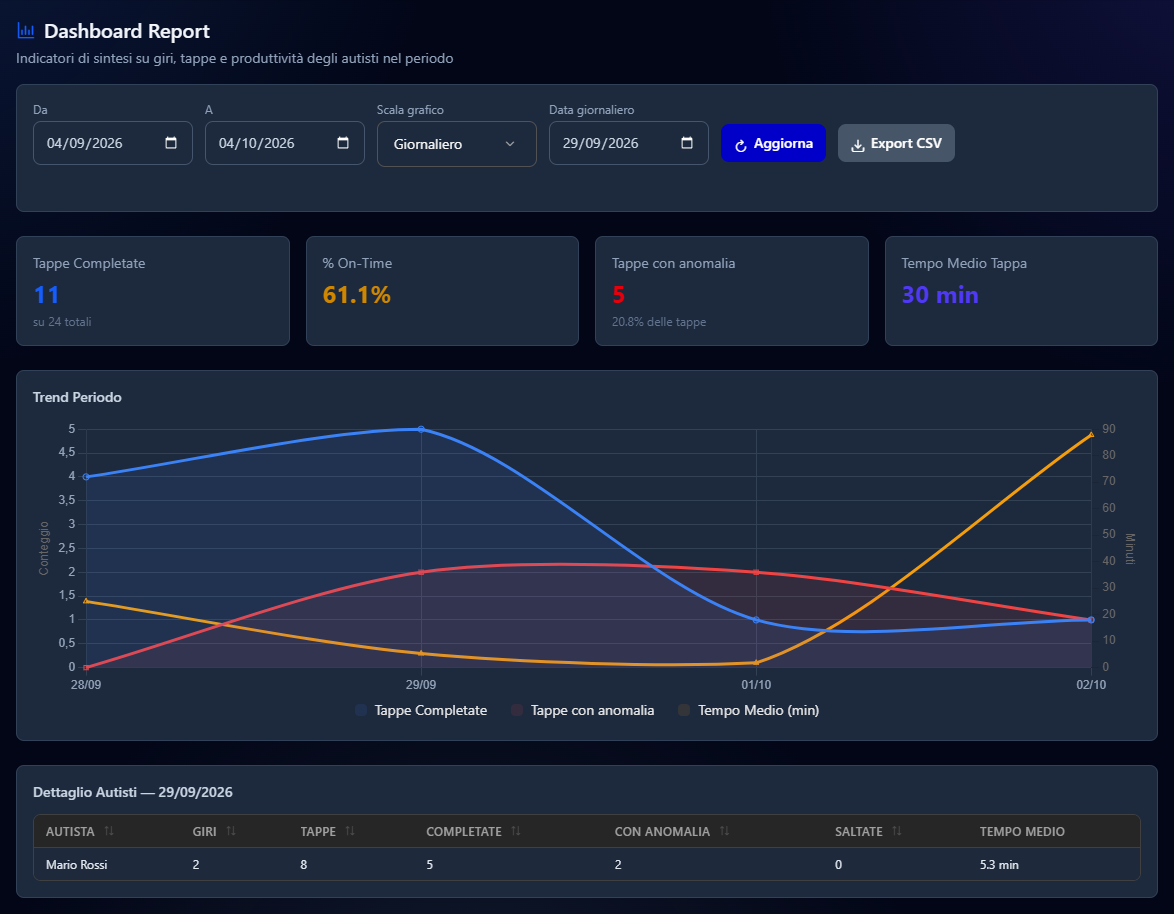
Task: Click the Tempo Medio Tappa value 30 min
Action: [940, 295]
